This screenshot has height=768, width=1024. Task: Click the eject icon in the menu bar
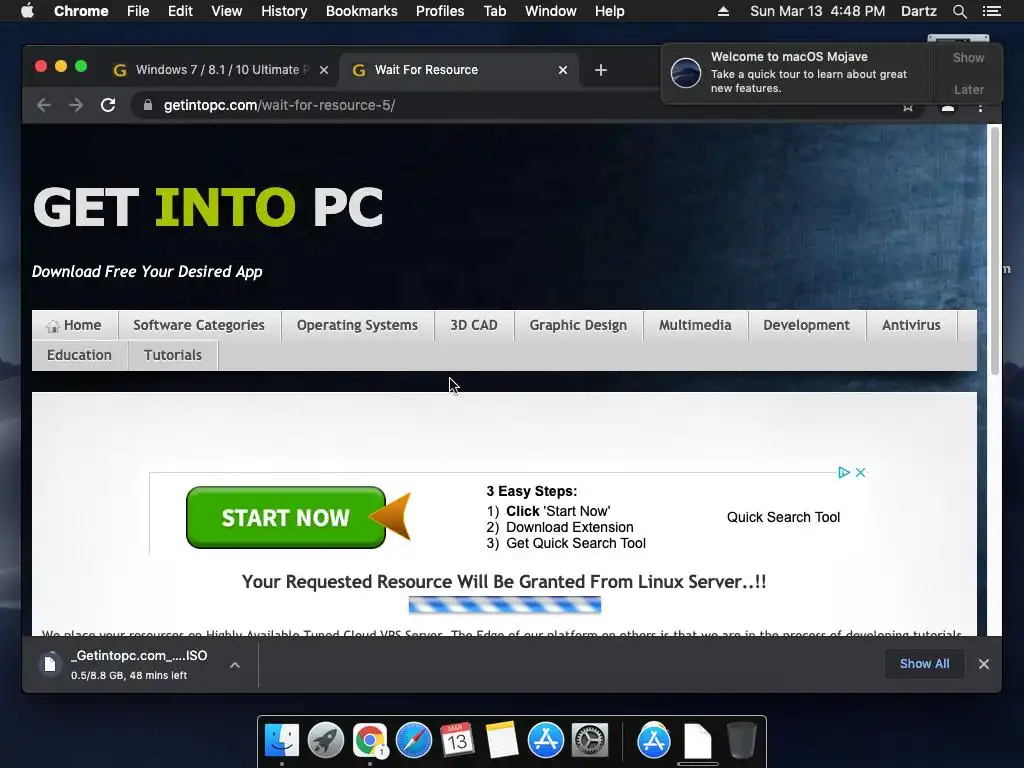click(723, 11)
